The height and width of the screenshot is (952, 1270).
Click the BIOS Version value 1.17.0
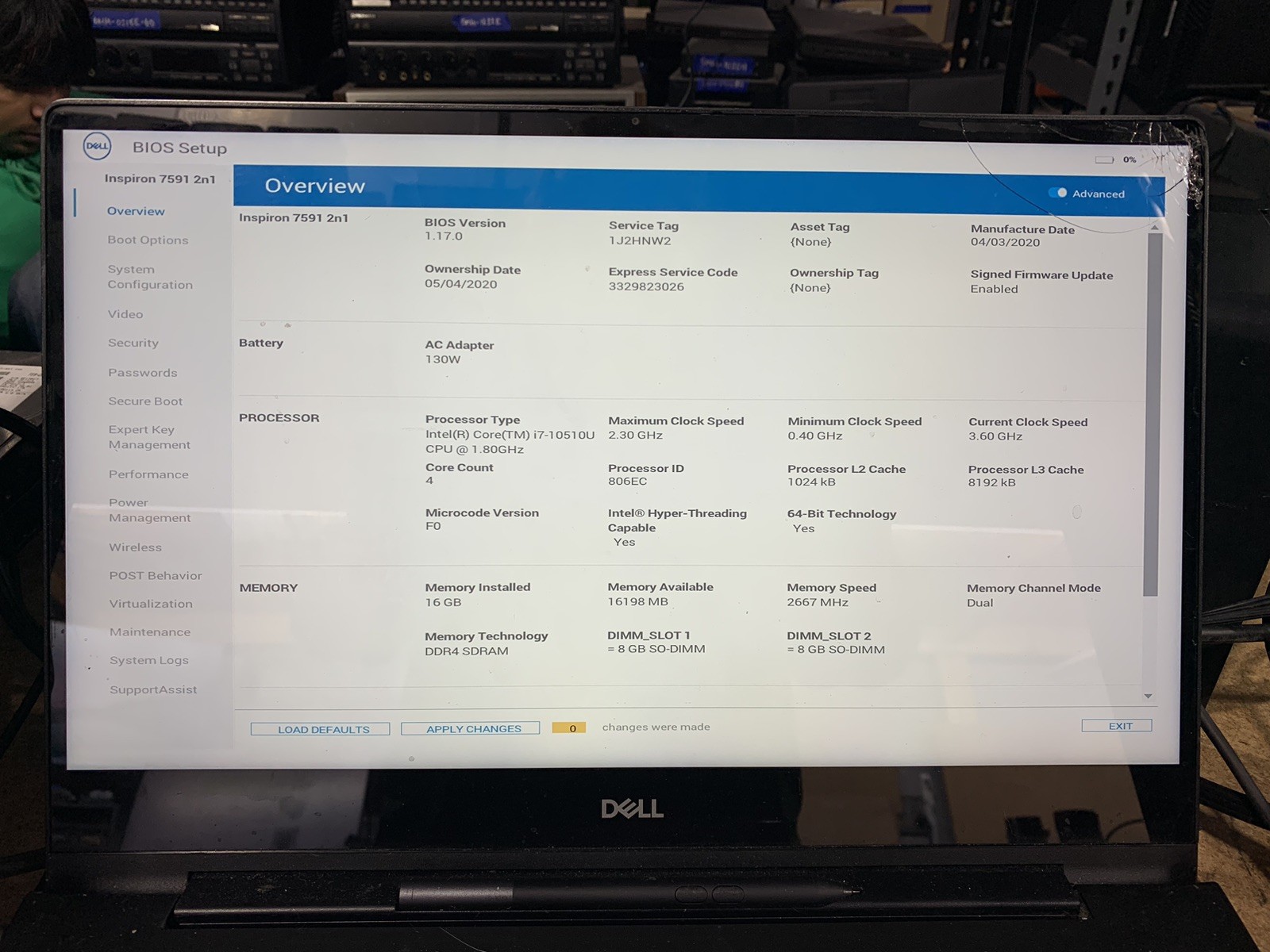[x=444, y=236]
